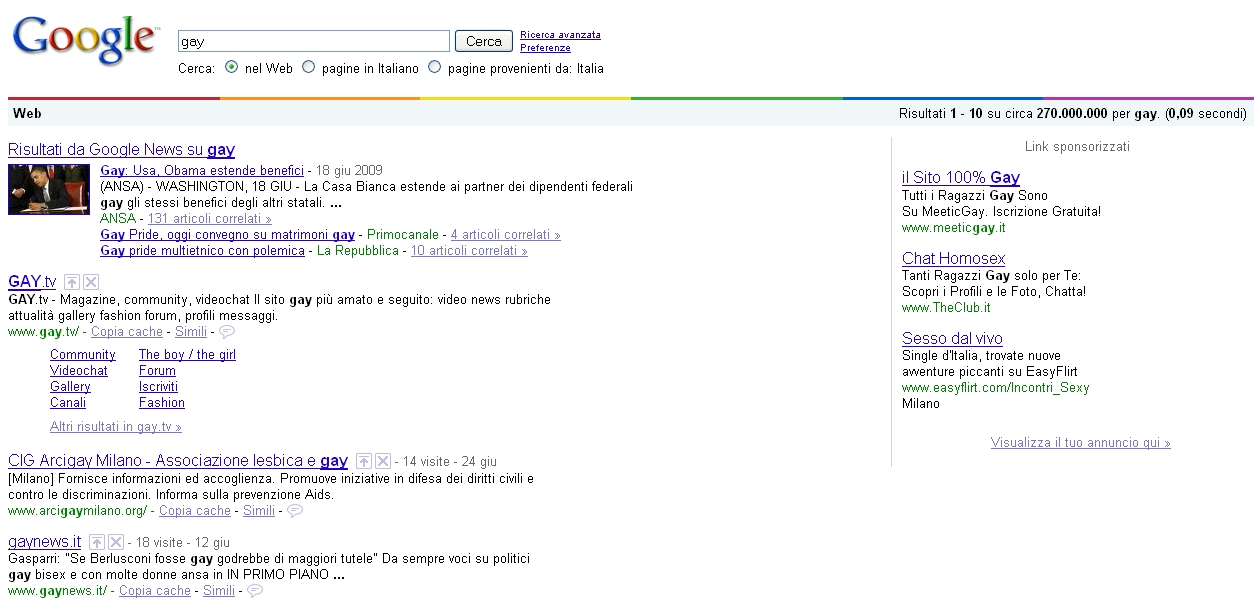Click the Google logo

[85, 41]
